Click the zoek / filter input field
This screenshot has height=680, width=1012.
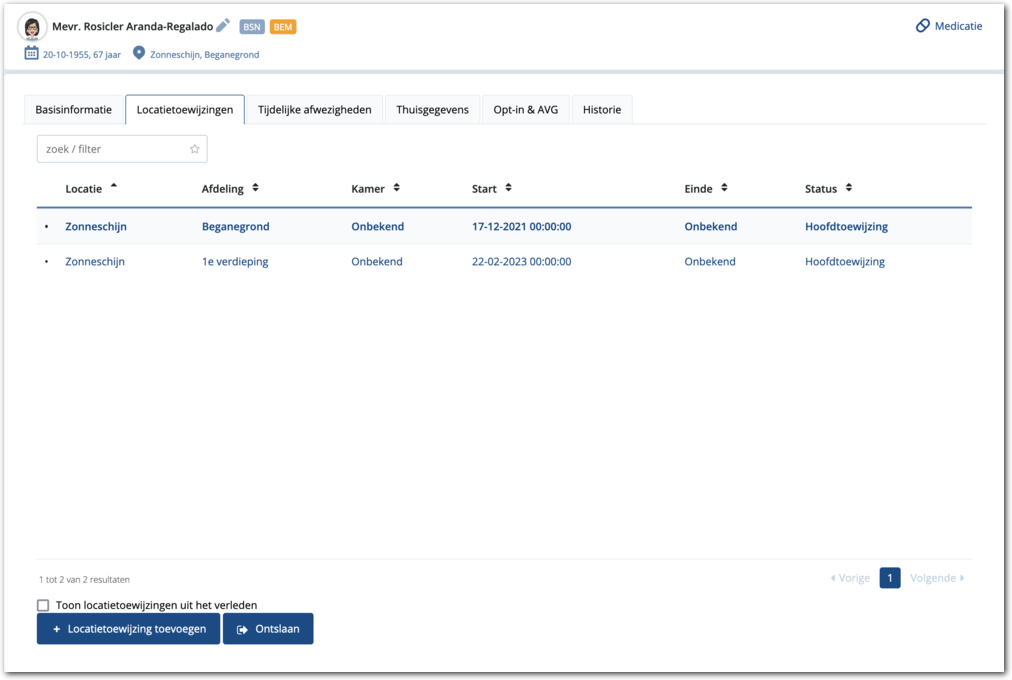pyautogui.click(x=113, y=149)
